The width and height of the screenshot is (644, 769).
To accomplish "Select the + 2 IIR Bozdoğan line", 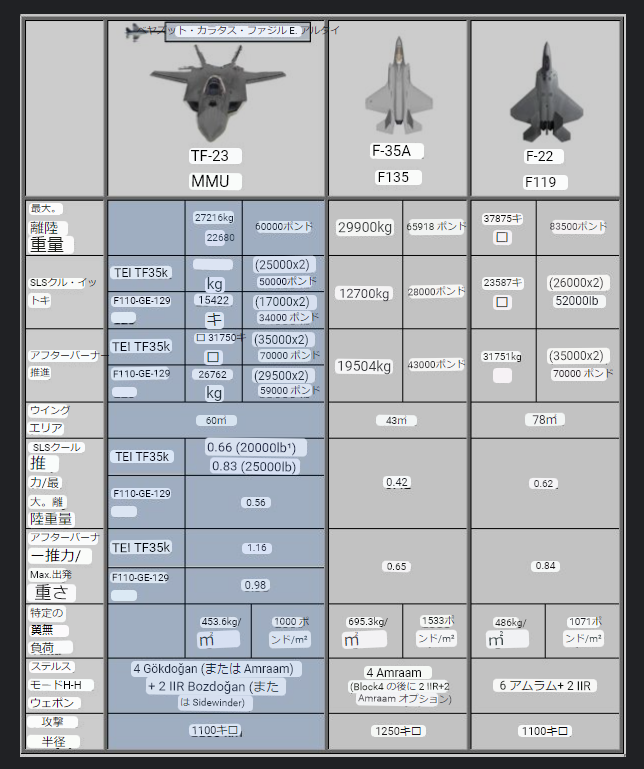I will click(216, 687).
